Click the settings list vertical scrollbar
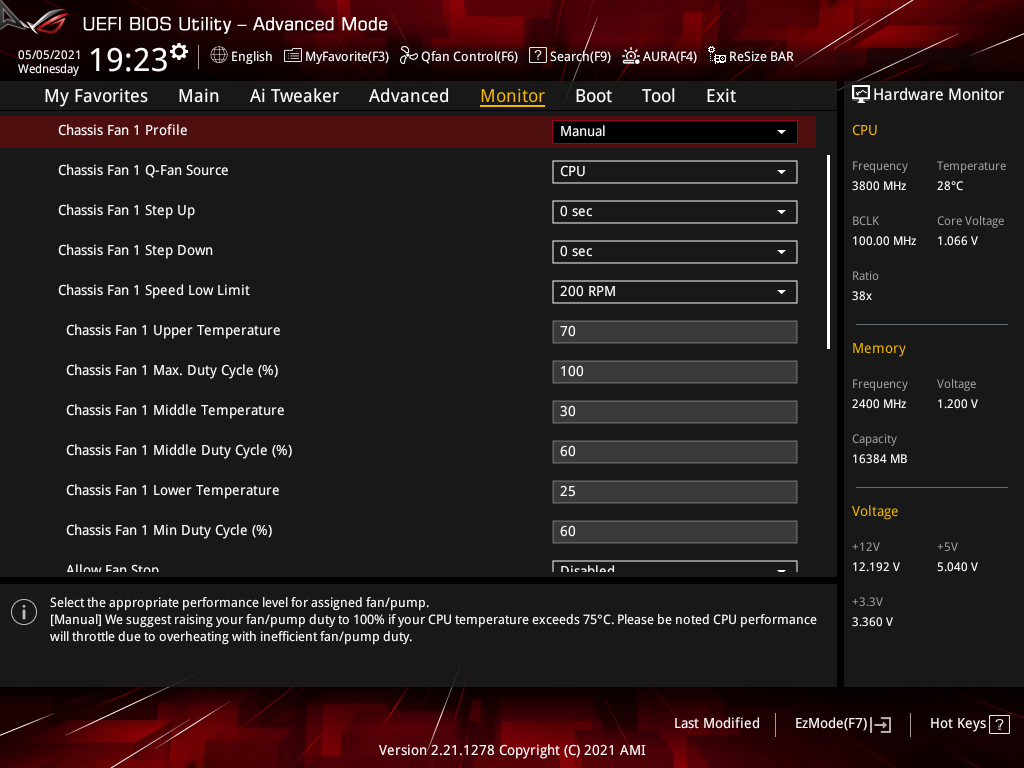The height and width of the screenshot is (768, 1024). (x=828, y=251)
